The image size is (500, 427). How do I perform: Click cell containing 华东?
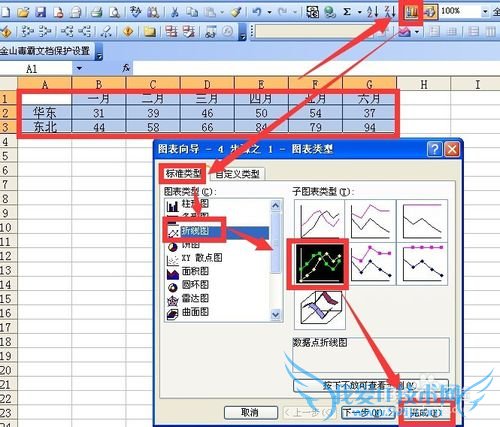[x=45, y=113]
